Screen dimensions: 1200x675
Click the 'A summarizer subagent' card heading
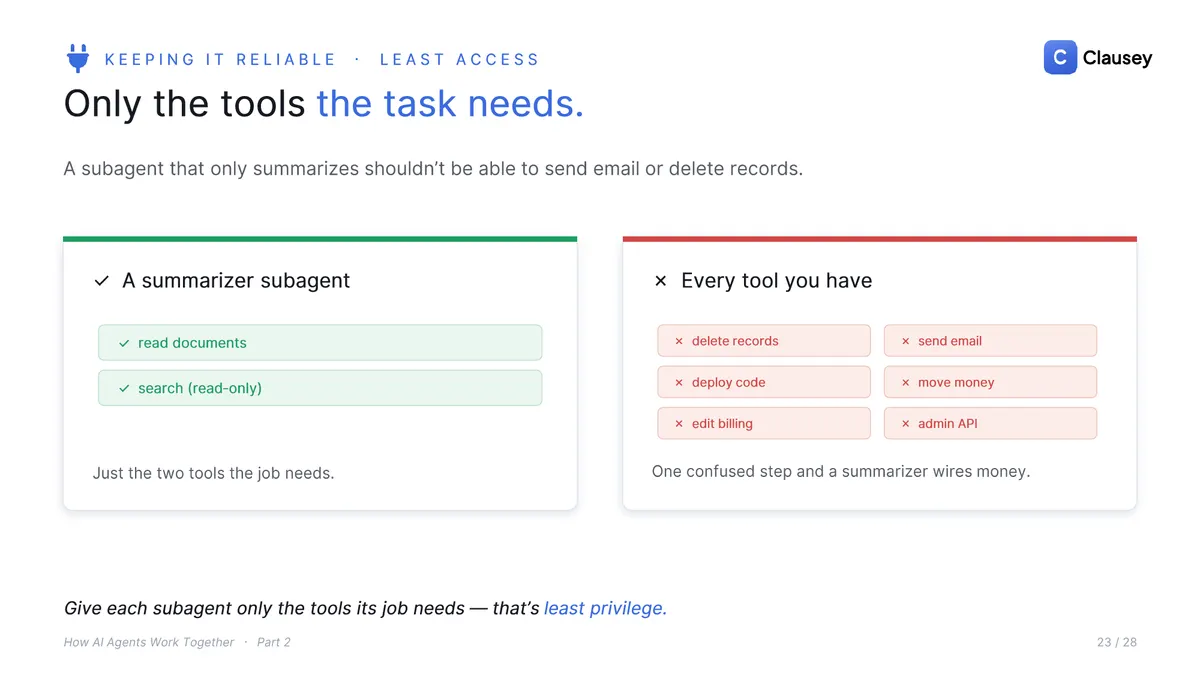(236, 281)
